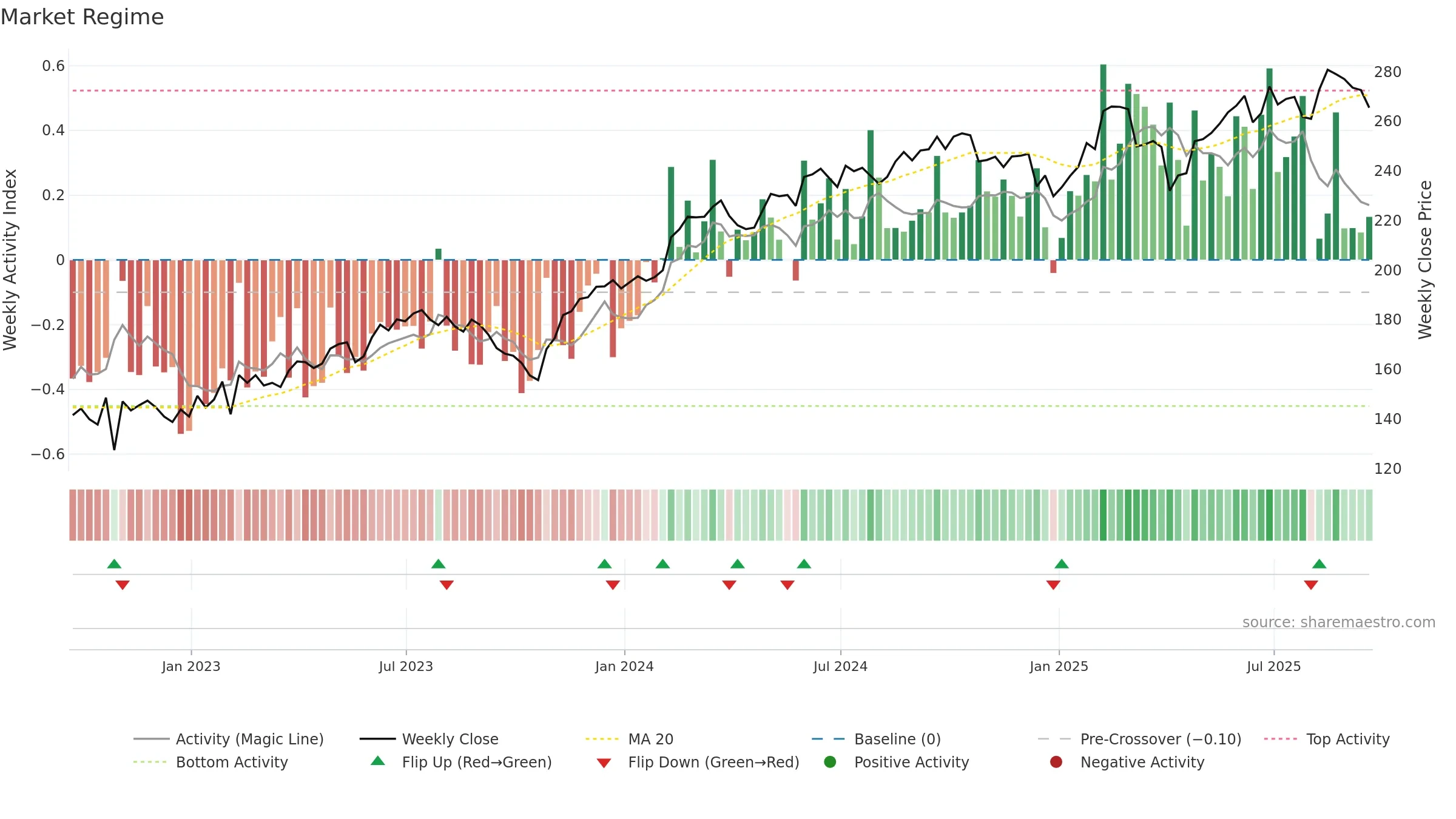Select the flip-down triangle just after Jul 2023
This screenshot has width=1456, height=819.
point(447,585)
